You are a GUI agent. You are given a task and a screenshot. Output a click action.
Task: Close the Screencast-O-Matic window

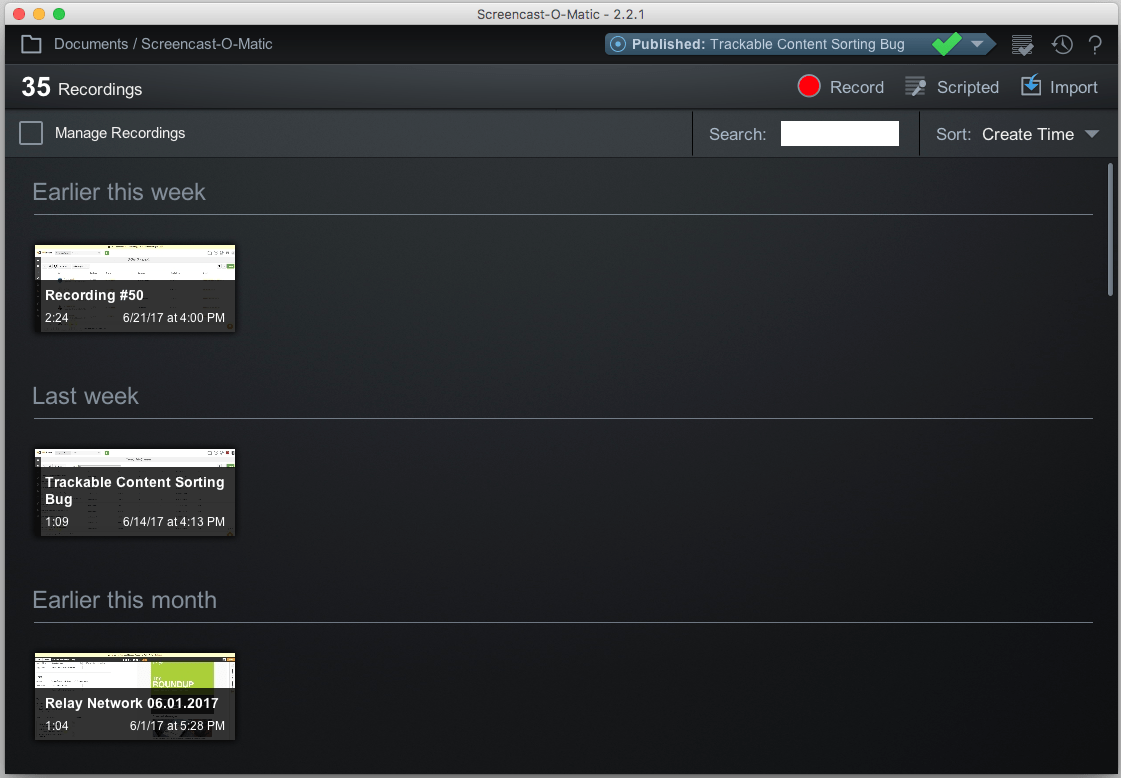[19, 14]
